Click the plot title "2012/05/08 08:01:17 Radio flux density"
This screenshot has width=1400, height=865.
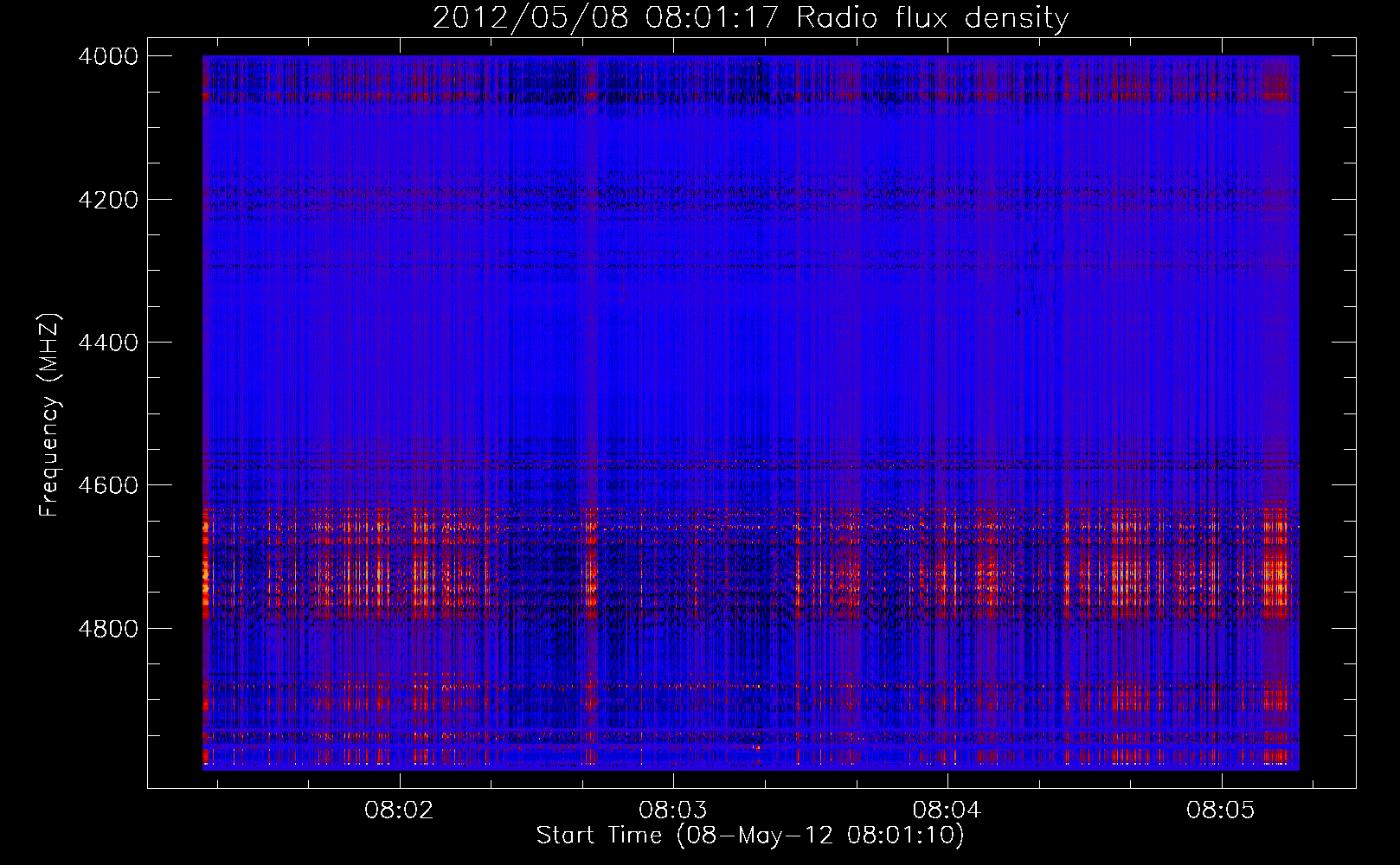coord(750,17)
